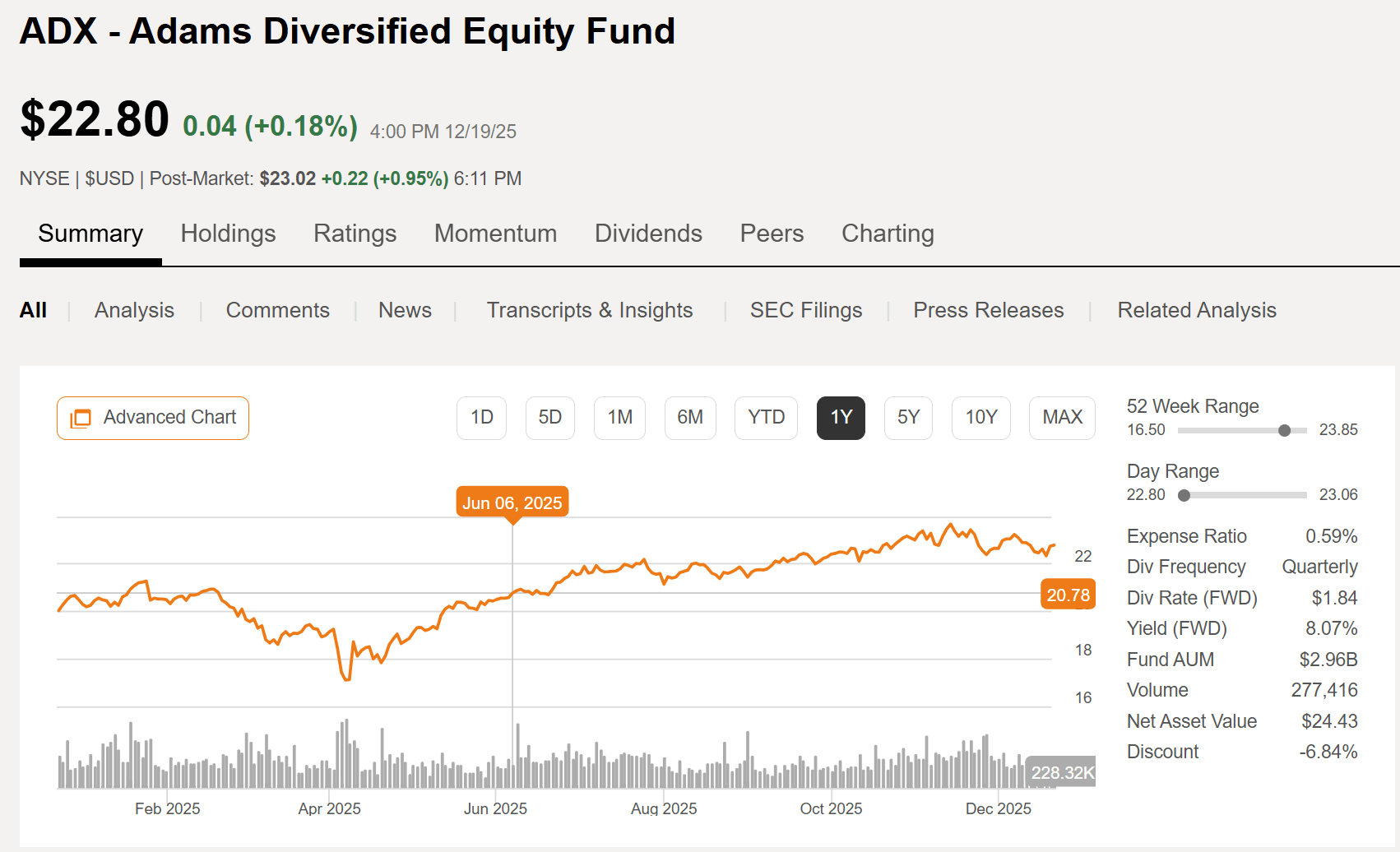Click the Day Range slider marker
1400x852 pixels.
tap(1184, 495)
